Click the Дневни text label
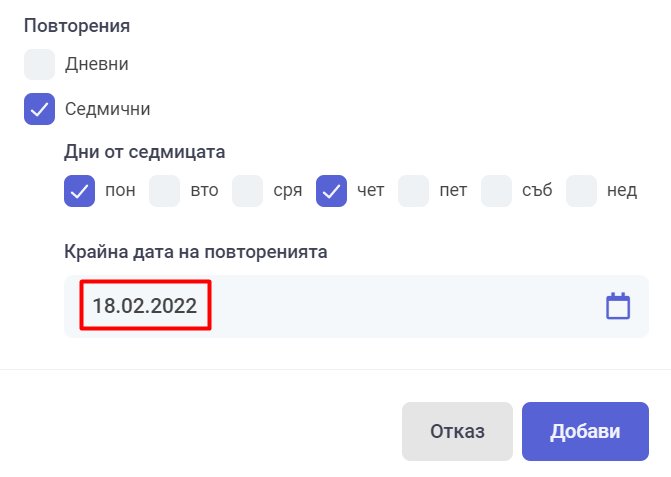This screenshot has width=671, height=477. pyautogui.click(x=97, y=64)
